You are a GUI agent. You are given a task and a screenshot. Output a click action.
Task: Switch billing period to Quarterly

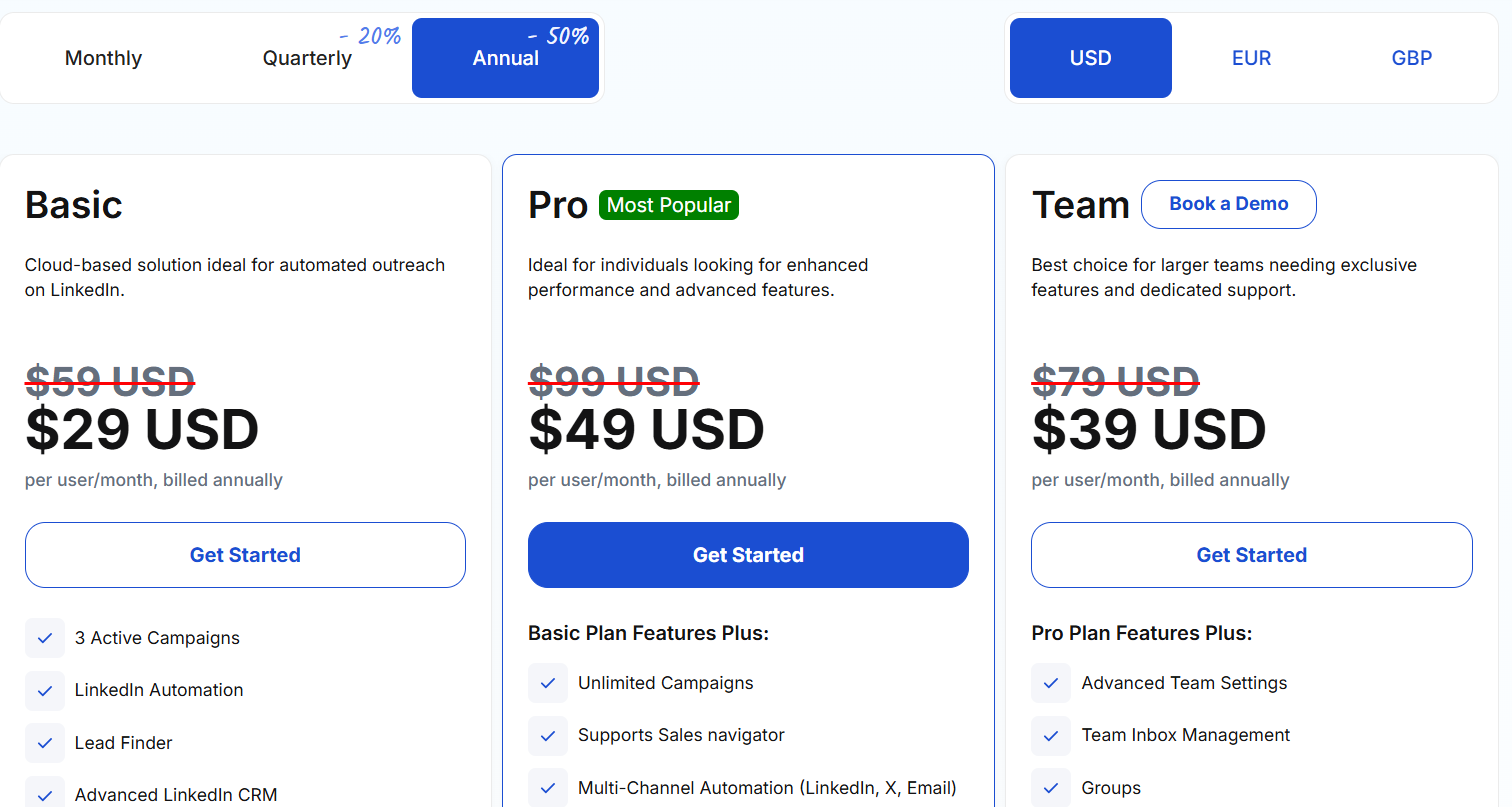click(x=307, y=58)
